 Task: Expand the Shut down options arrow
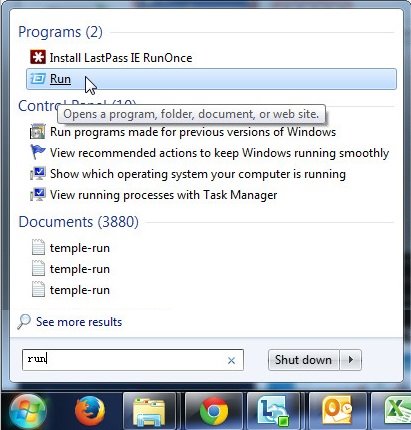[350, 360]
